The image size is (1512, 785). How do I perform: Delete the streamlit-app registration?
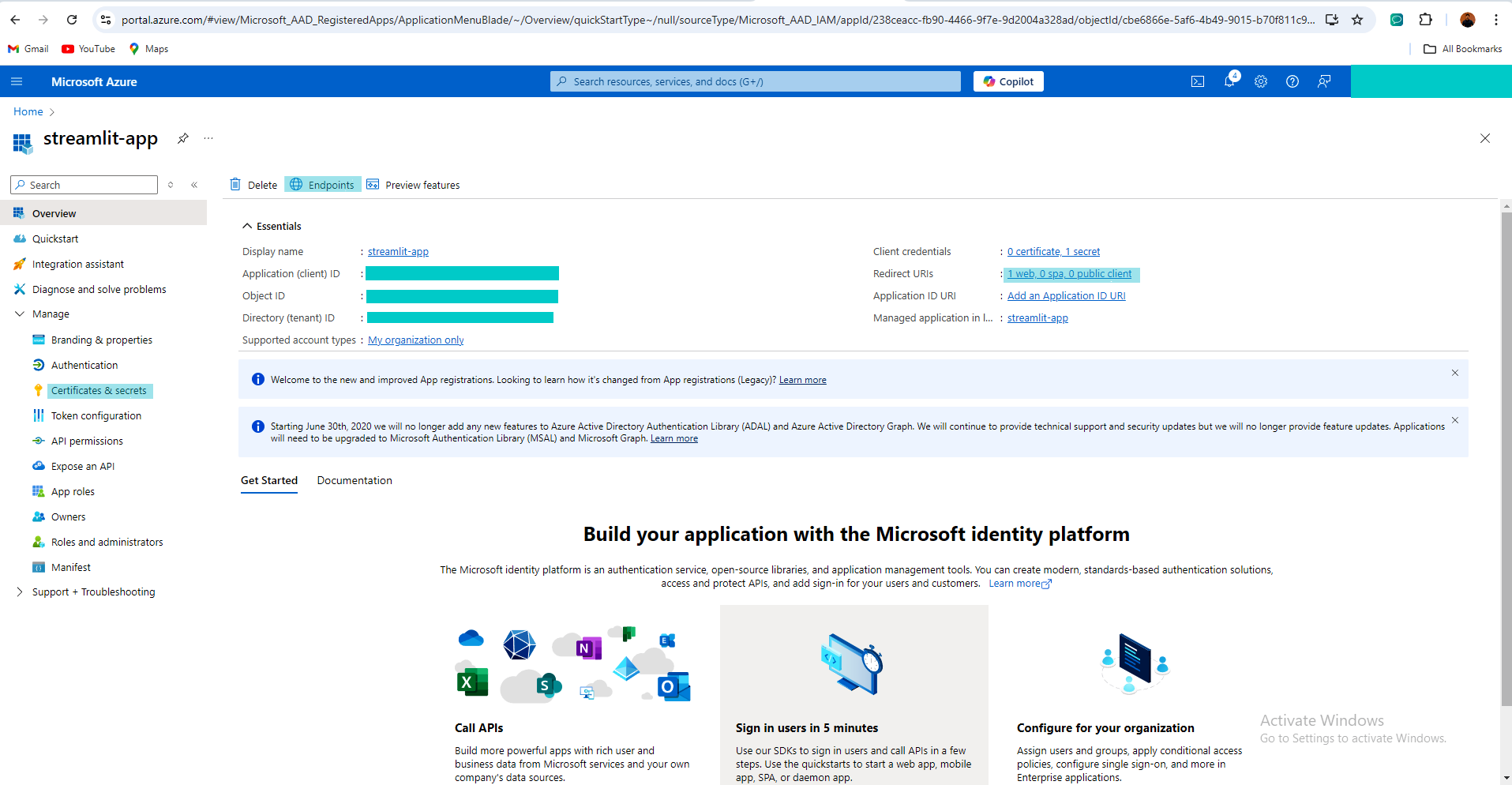pos(253,184)
